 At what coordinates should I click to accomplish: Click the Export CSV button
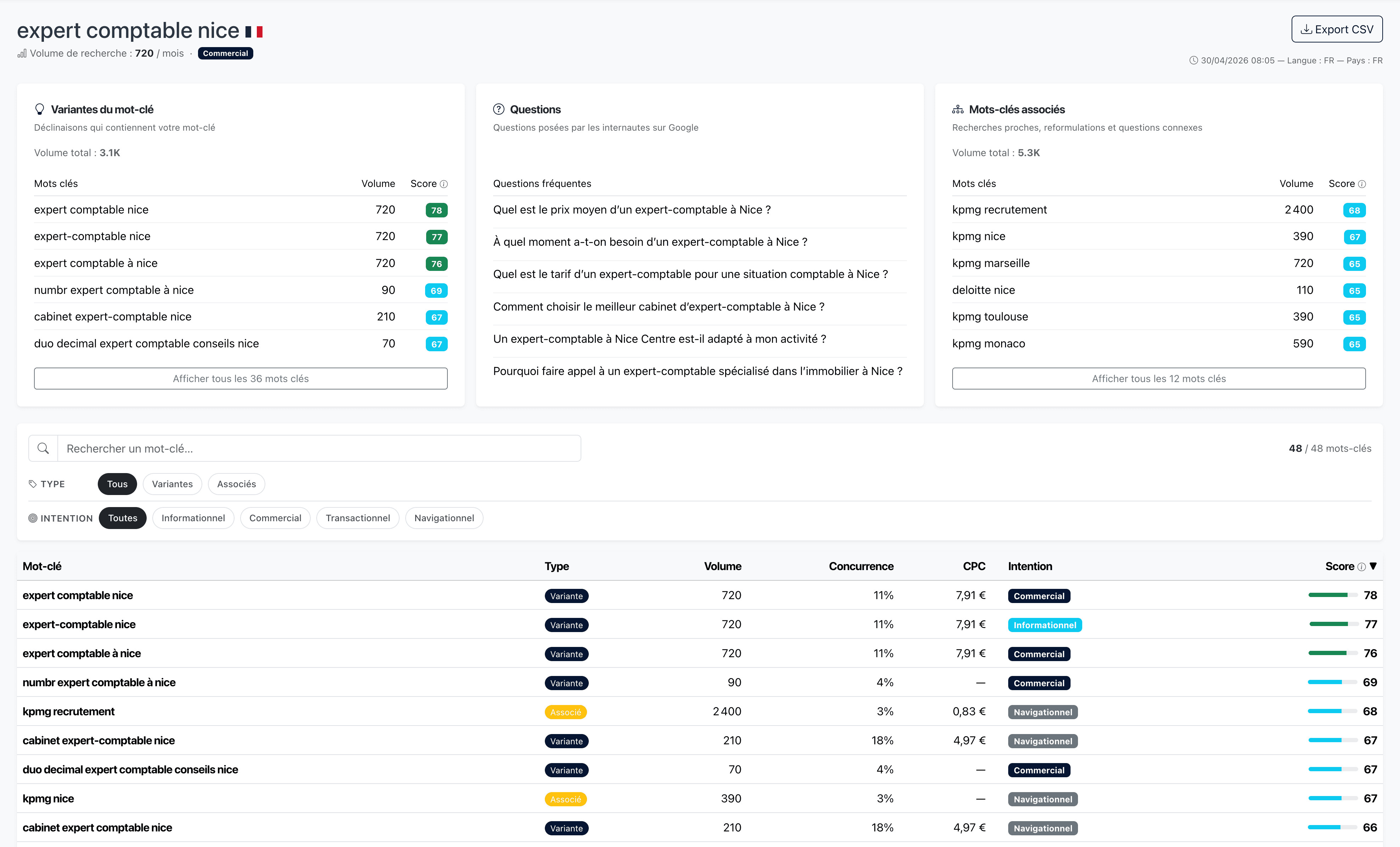point(1337,29)
